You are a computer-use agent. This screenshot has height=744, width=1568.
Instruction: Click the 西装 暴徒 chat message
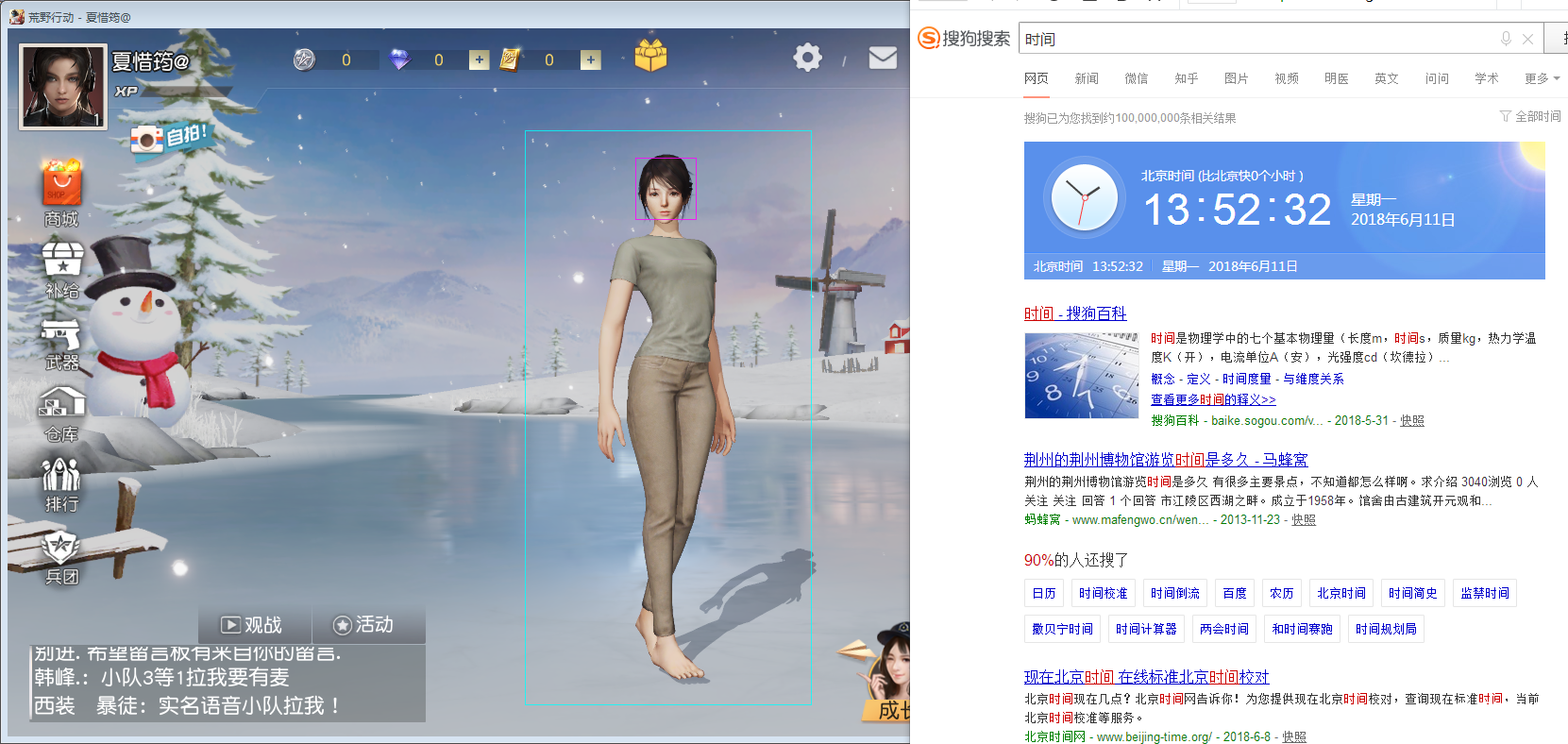point(187,706)
